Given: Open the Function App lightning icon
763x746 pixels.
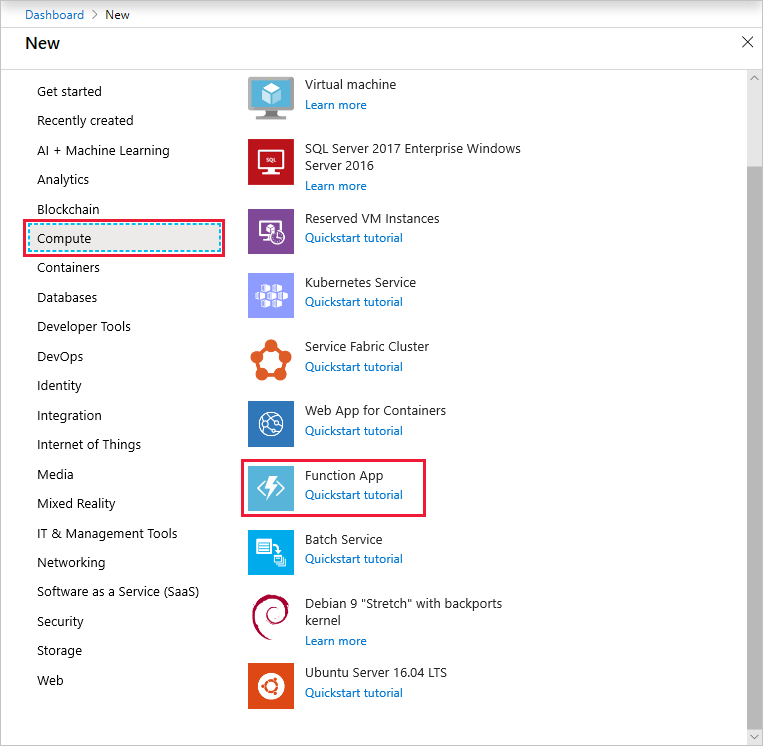Looking at the screenshot, I should (271, 488).
